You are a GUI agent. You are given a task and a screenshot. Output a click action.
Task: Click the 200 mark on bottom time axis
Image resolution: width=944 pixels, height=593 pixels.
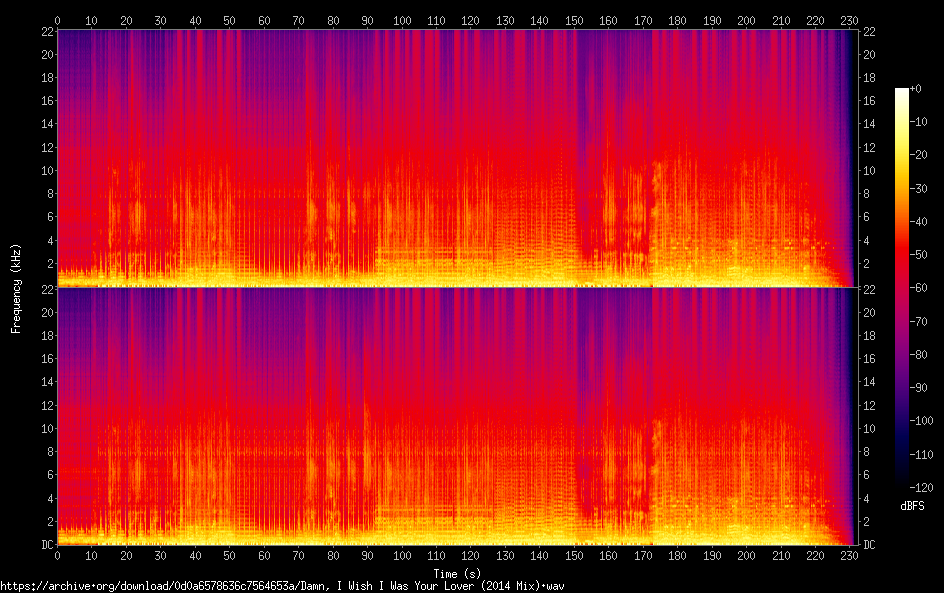(x=746, y=555)
